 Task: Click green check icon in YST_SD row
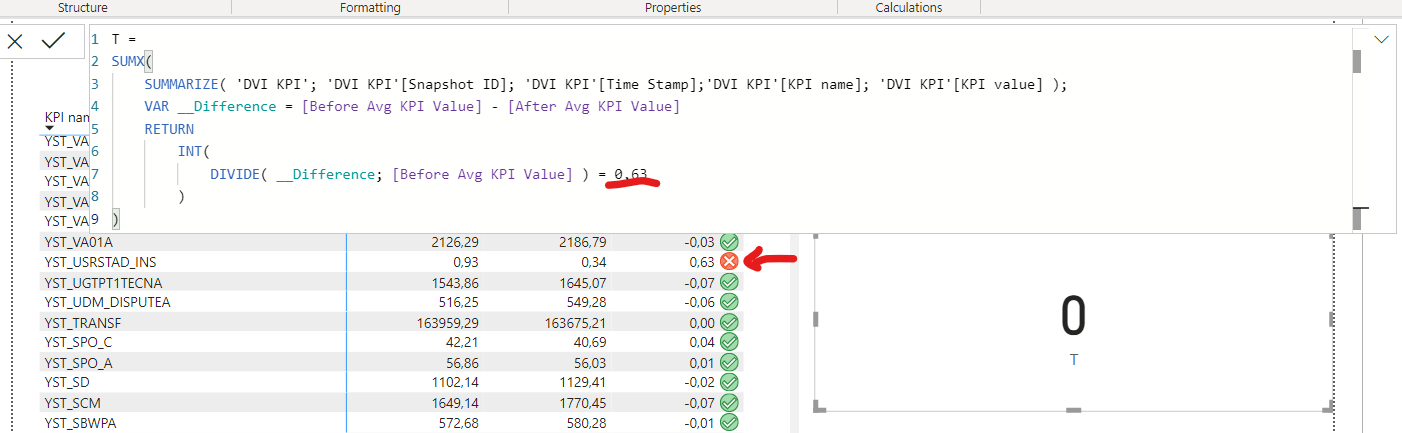pyautogui.click(x=729, y=382)
